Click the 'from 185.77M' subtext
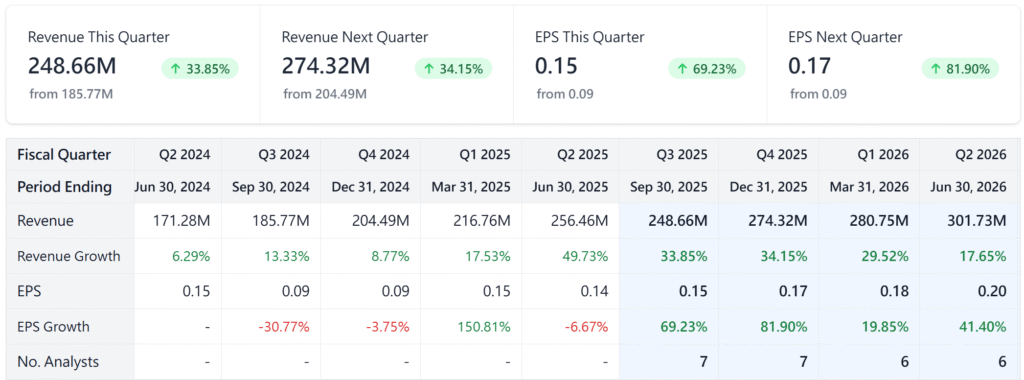 tap(72, 94)
